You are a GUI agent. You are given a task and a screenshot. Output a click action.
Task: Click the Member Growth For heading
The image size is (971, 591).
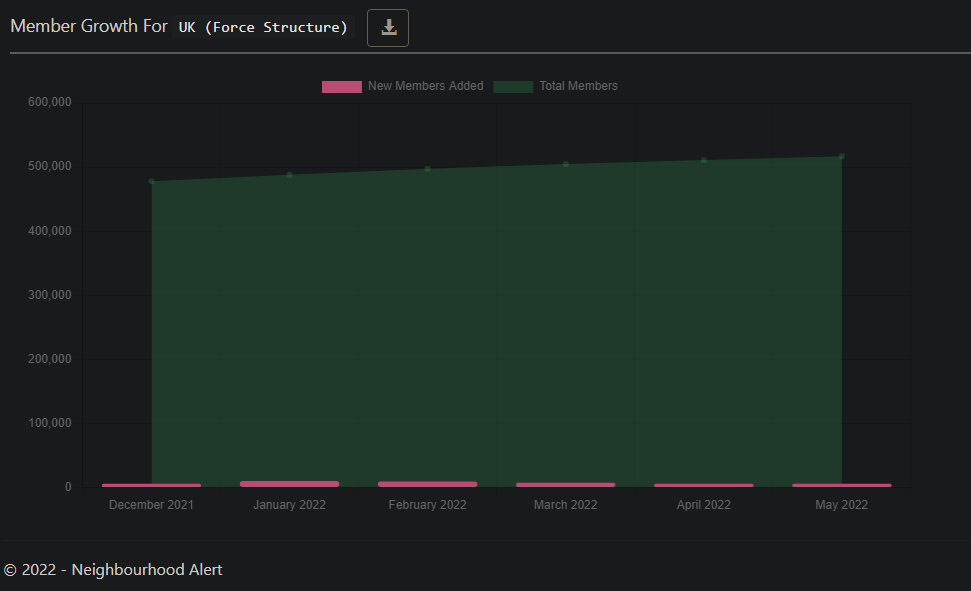click(x=89, y=27)
